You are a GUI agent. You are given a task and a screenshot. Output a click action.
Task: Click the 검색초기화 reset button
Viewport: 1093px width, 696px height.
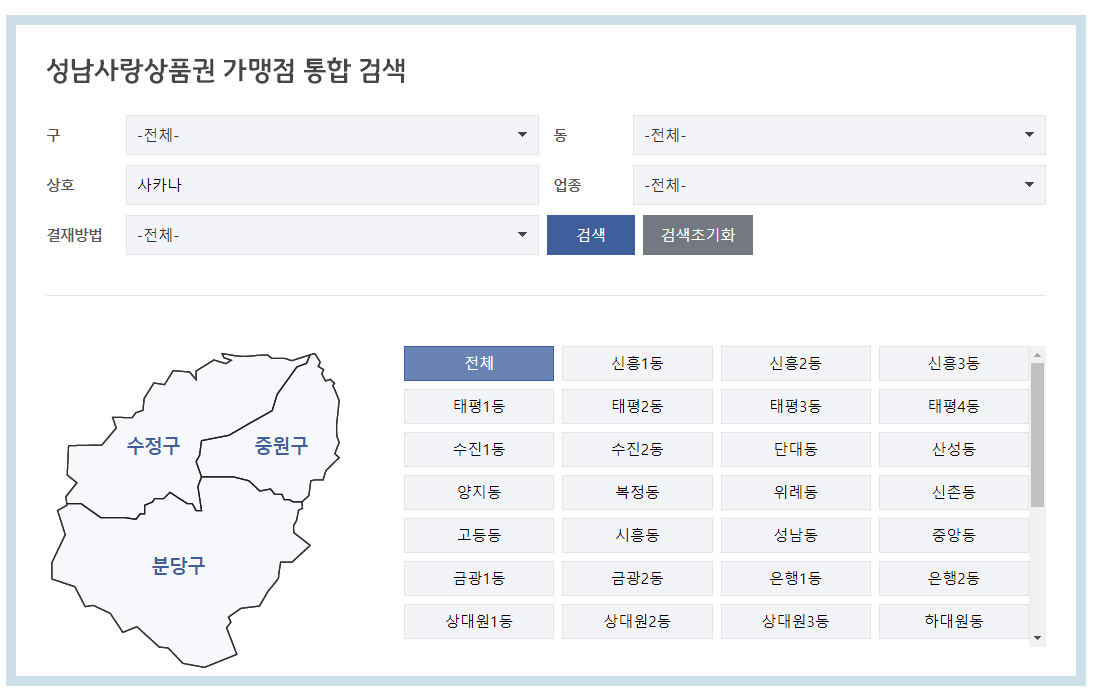click(697, 235)
